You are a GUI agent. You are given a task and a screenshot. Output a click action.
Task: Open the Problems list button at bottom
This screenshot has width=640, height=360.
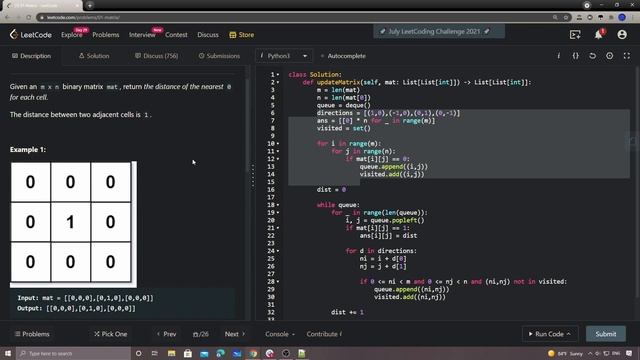click(x=32, y=334)
